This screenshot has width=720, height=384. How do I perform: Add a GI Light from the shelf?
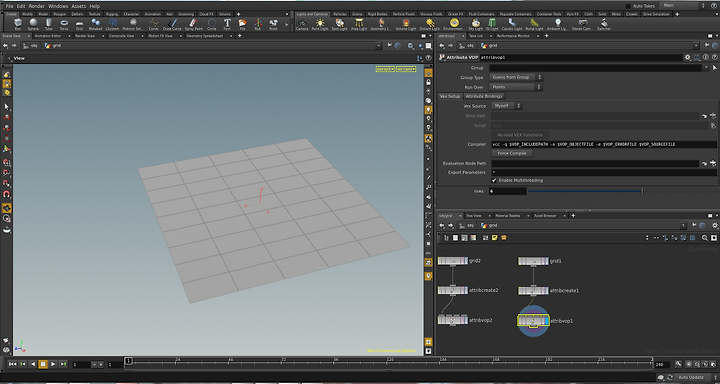pyautogui.click(x=492, y=24)
